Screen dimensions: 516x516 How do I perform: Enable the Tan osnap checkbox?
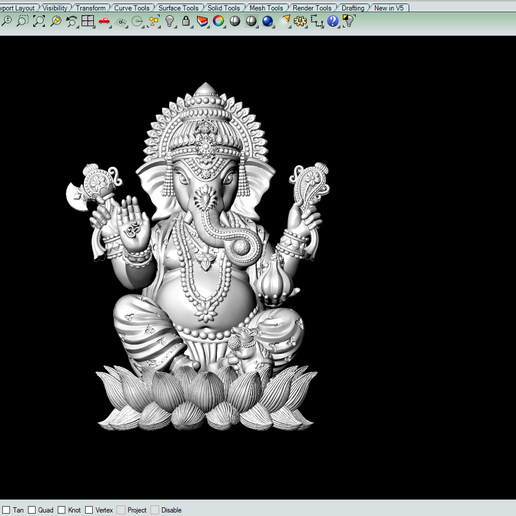pyautogui.click(x=6, y=510)
